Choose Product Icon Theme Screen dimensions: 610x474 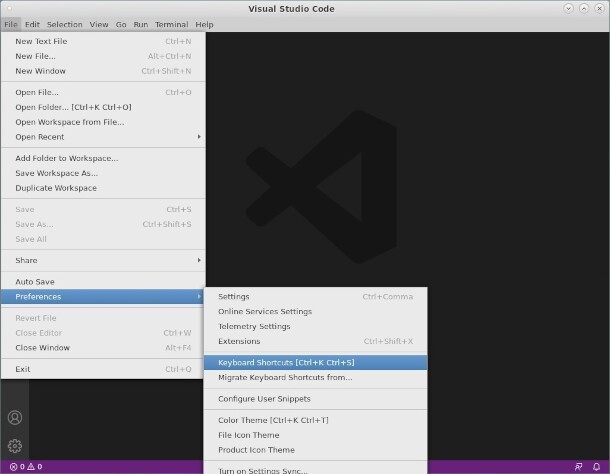pyautogui.click(x=316, y=449)
